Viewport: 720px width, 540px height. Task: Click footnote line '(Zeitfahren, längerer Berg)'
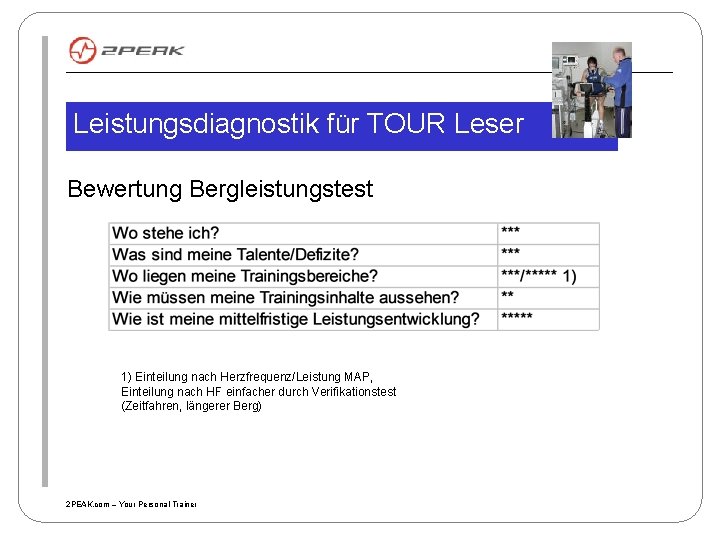191,406
